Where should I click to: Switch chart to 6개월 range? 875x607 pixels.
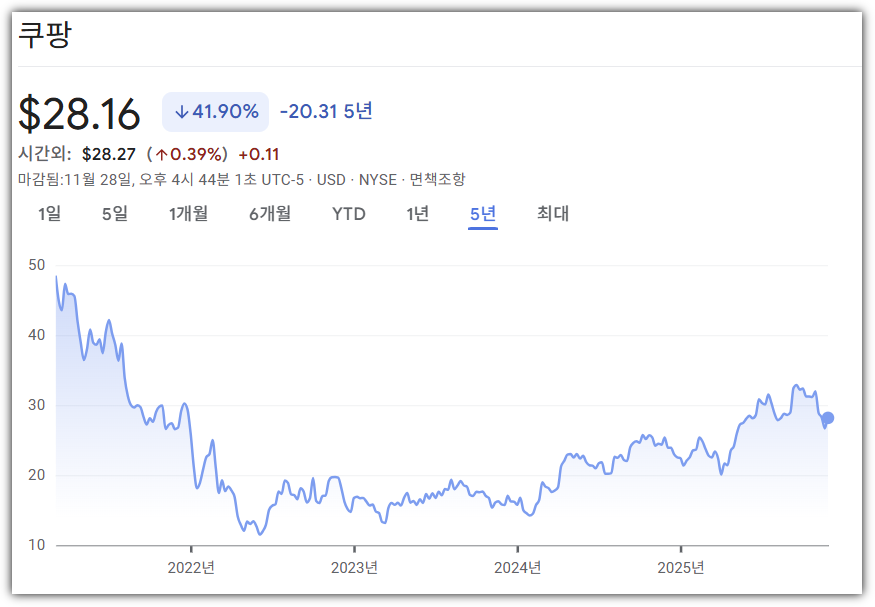270,214
